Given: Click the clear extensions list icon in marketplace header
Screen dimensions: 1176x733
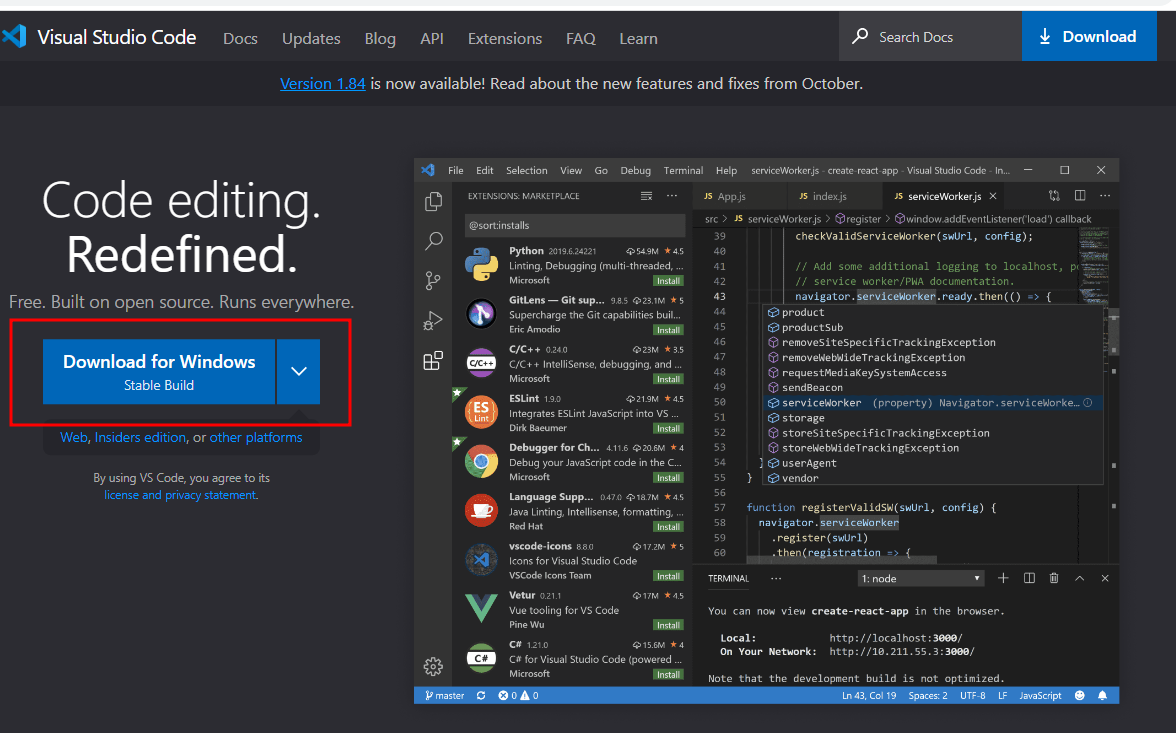Looking at the screenshot, I should pos(646,196).
